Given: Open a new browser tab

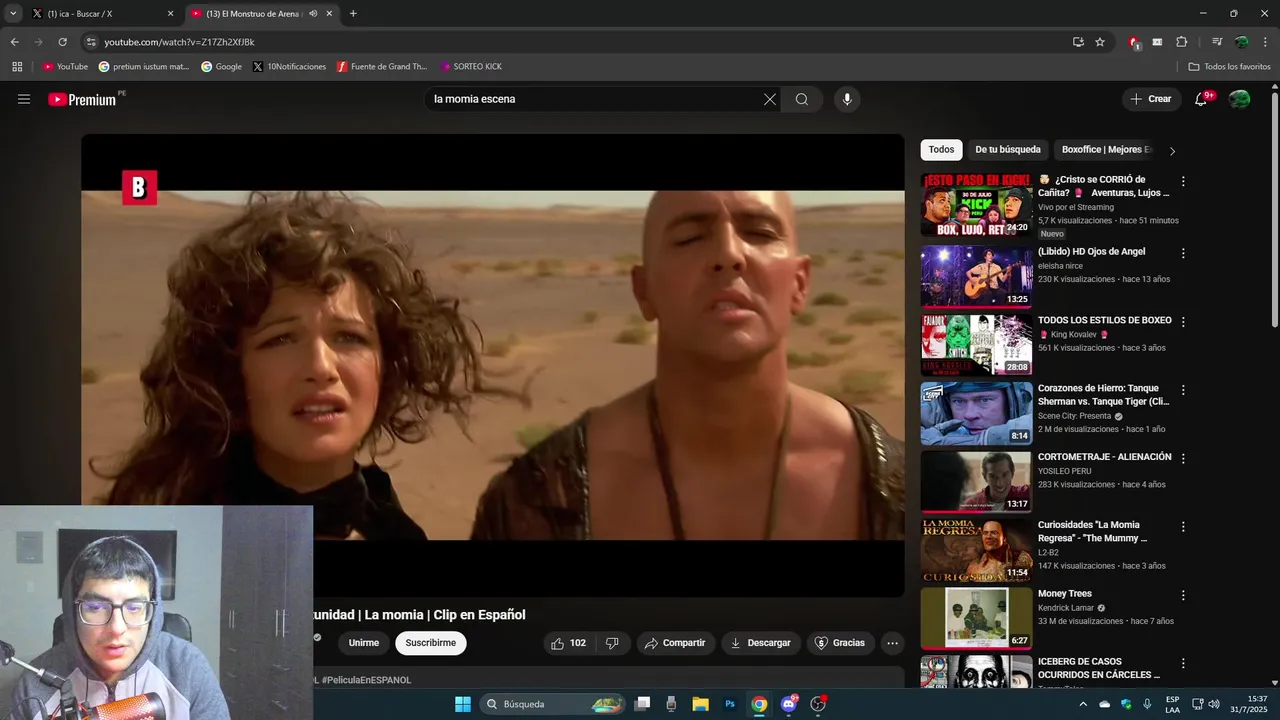Looking at the screenshot, I should [x=353, y=14].
